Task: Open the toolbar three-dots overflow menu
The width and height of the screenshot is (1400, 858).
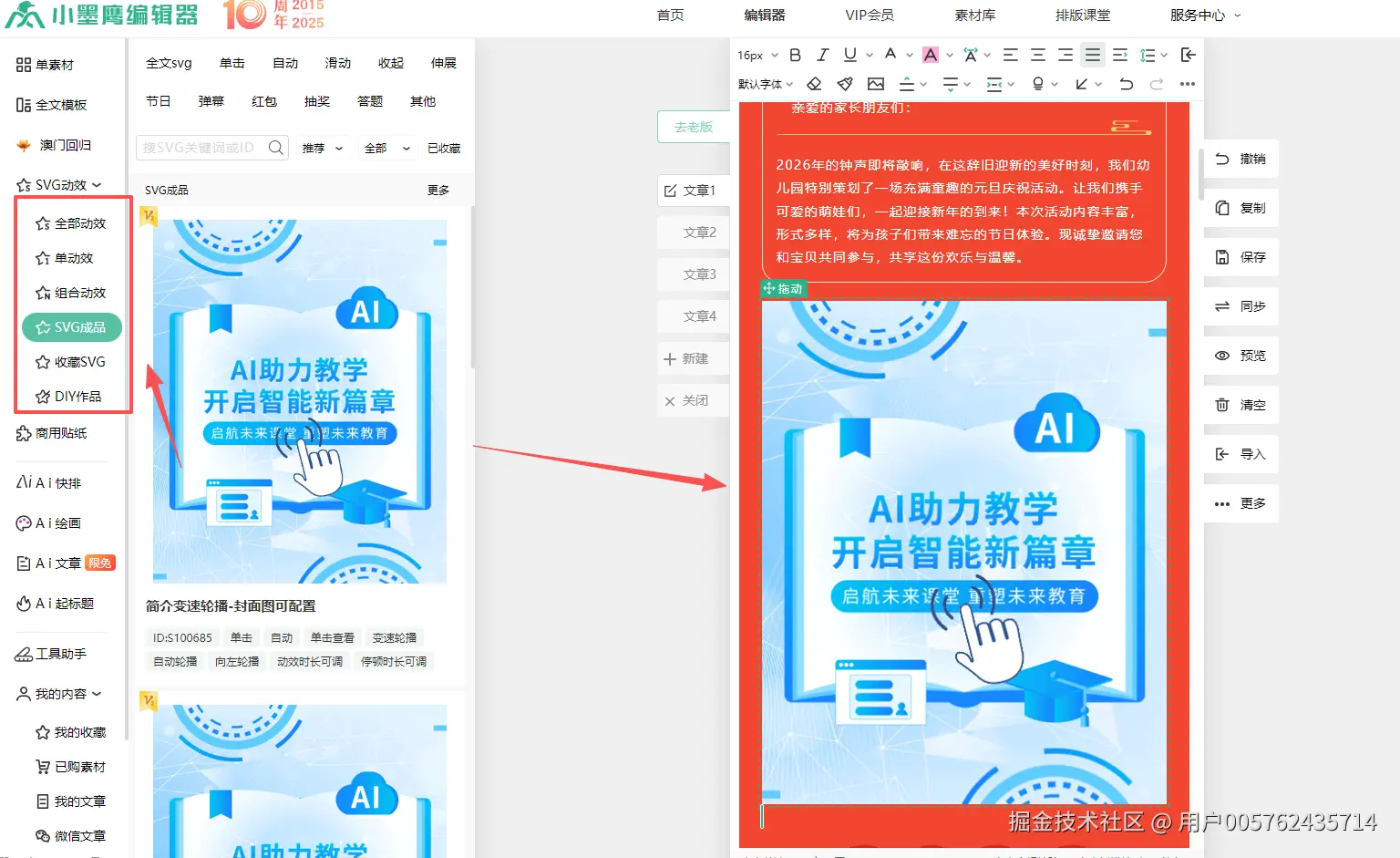Action: point(1187,84)
